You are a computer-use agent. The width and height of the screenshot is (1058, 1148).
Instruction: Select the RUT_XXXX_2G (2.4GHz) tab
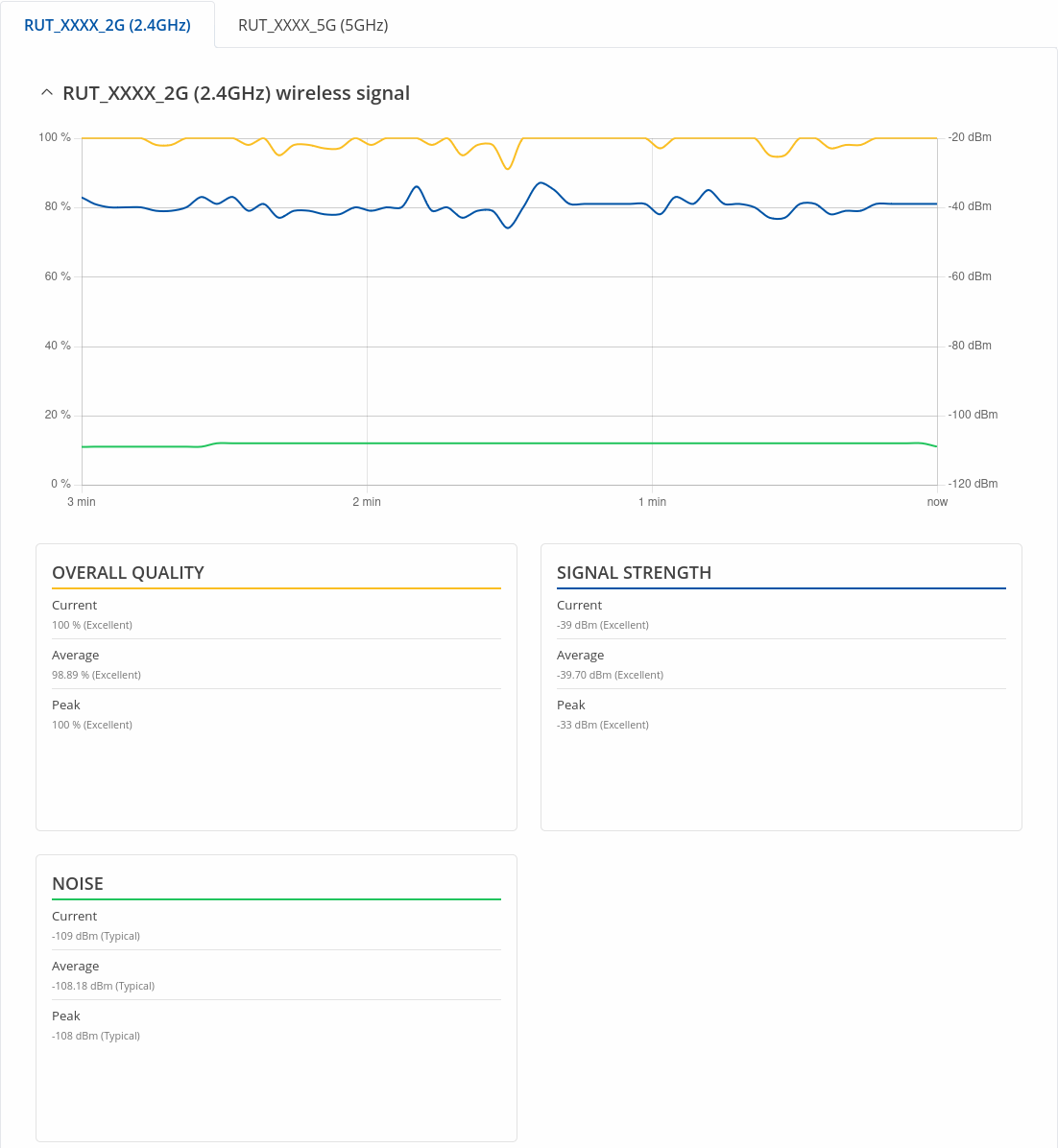[x=108, y=25]
